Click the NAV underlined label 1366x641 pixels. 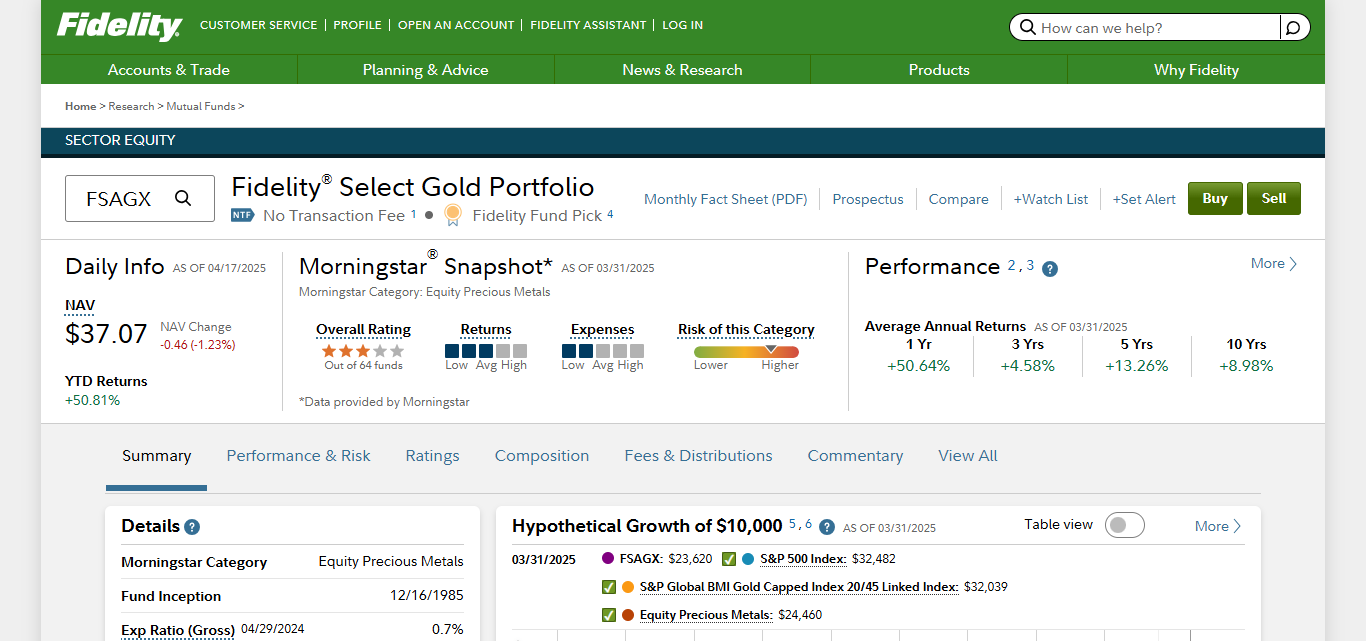[80, 306]
